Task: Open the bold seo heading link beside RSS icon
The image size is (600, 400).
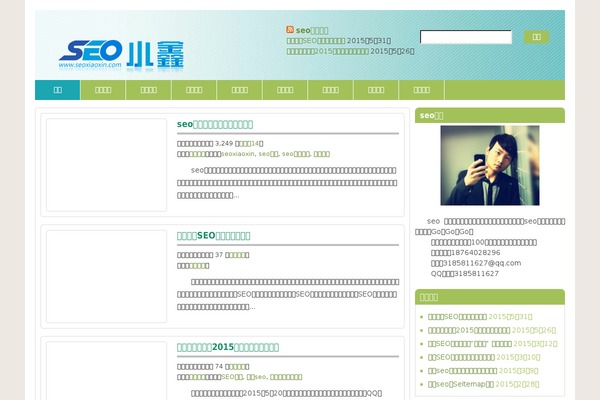Action: click(x=312, y=30)
